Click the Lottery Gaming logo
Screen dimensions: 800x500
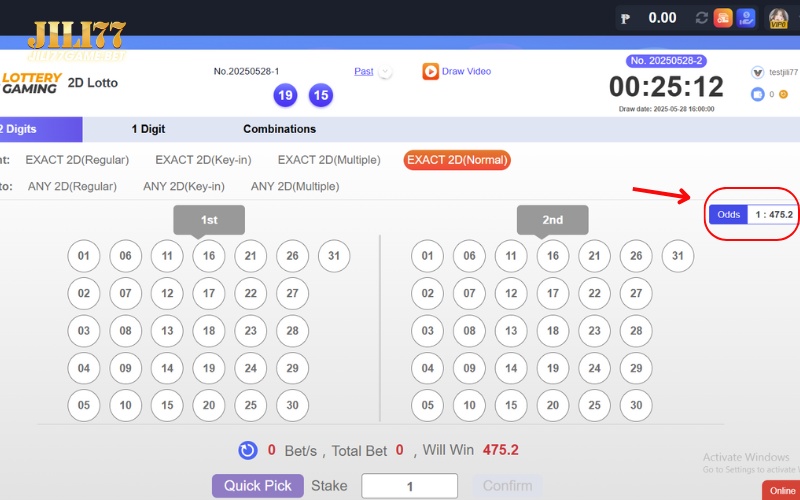coord(31,83)
